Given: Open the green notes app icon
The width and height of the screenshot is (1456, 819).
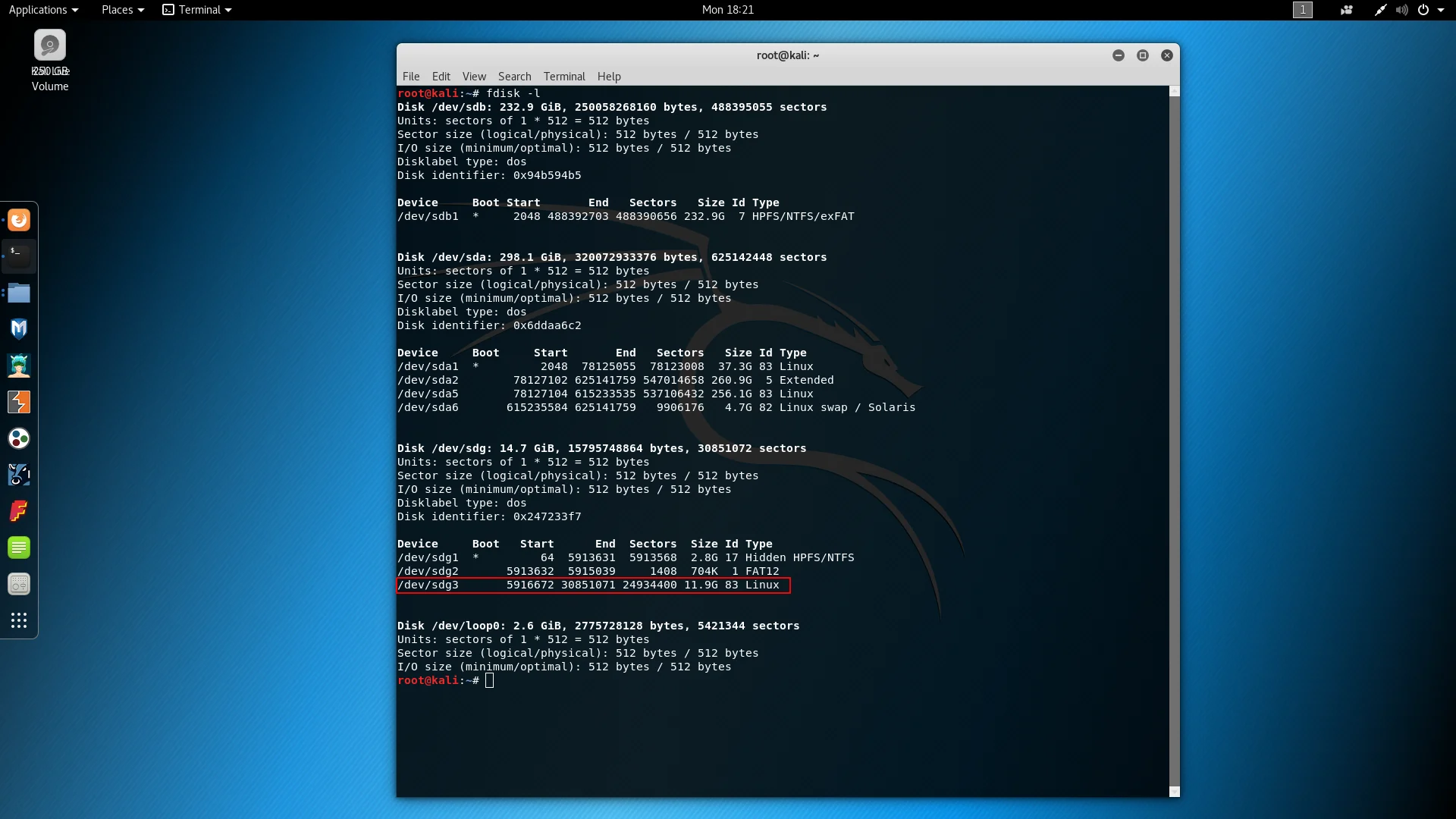Looking at the screenshot, I should pyautogui.click(x=19, y=548).
